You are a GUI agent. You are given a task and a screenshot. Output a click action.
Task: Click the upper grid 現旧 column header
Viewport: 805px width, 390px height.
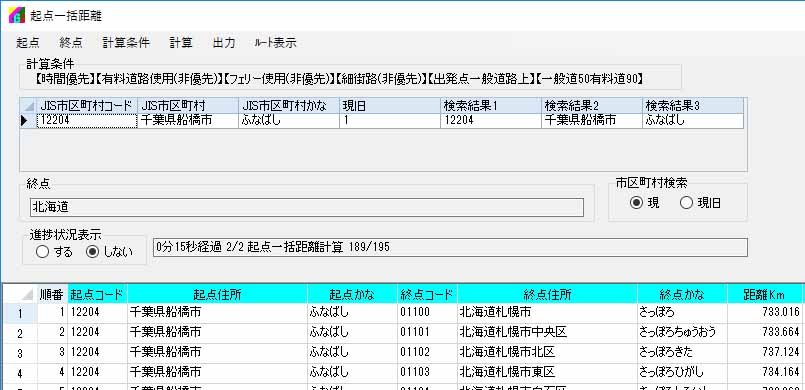(x=389, y=106)
